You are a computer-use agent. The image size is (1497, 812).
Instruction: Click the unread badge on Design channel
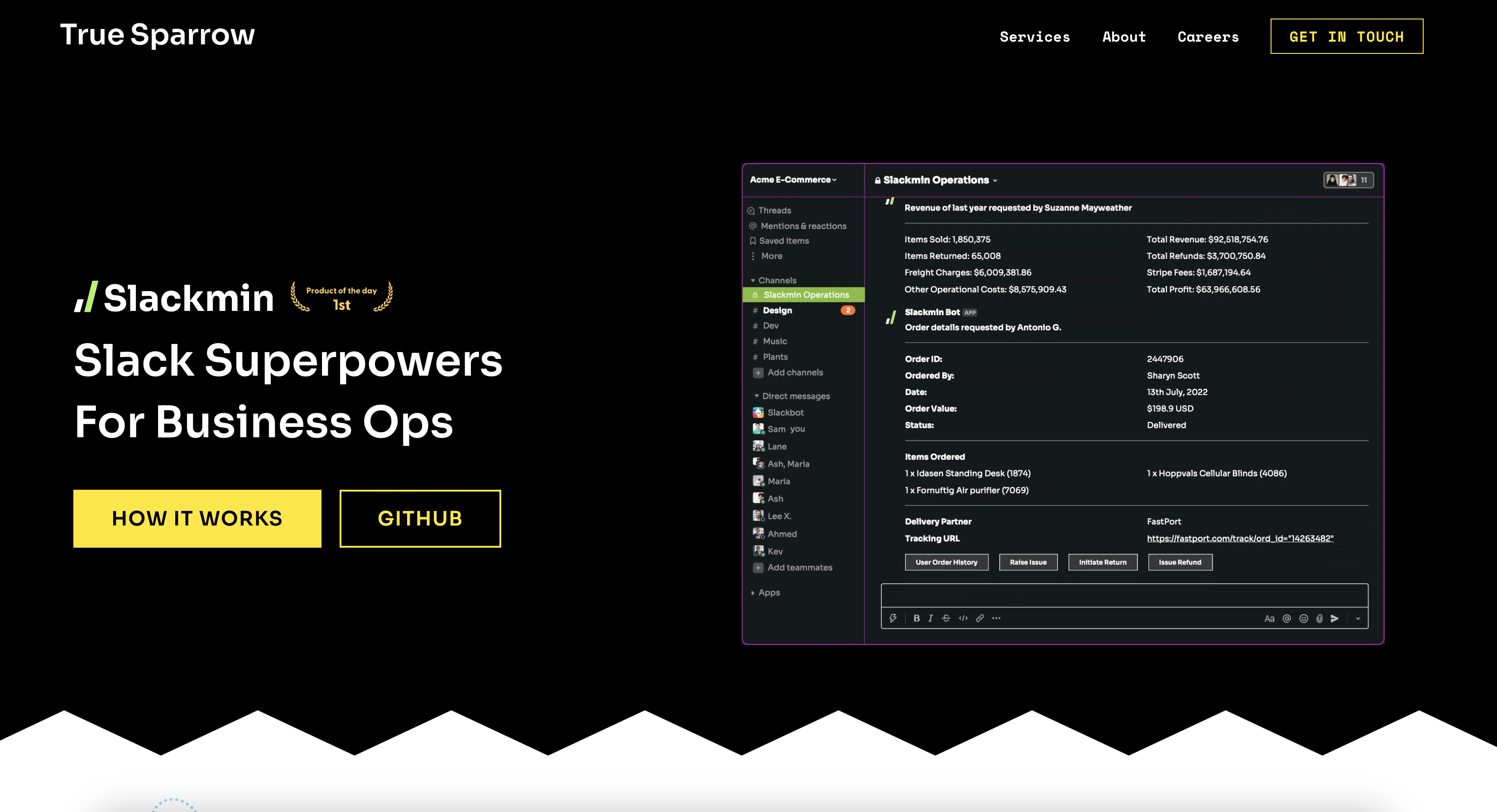point(848,310)
